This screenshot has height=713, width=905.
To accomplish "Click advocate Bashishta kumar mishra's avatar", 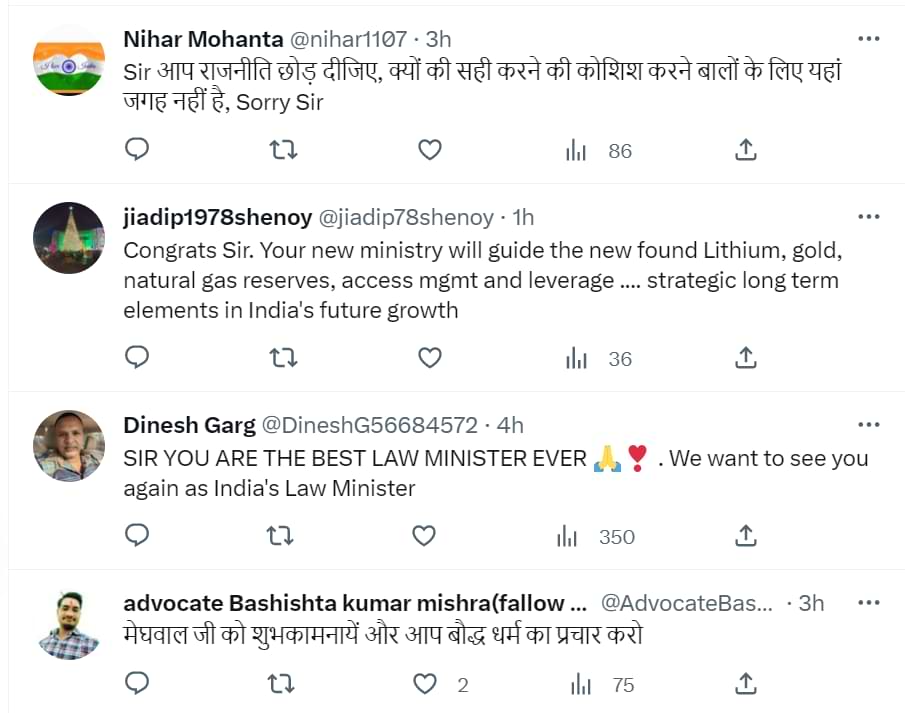I will [x=69, y=625].
